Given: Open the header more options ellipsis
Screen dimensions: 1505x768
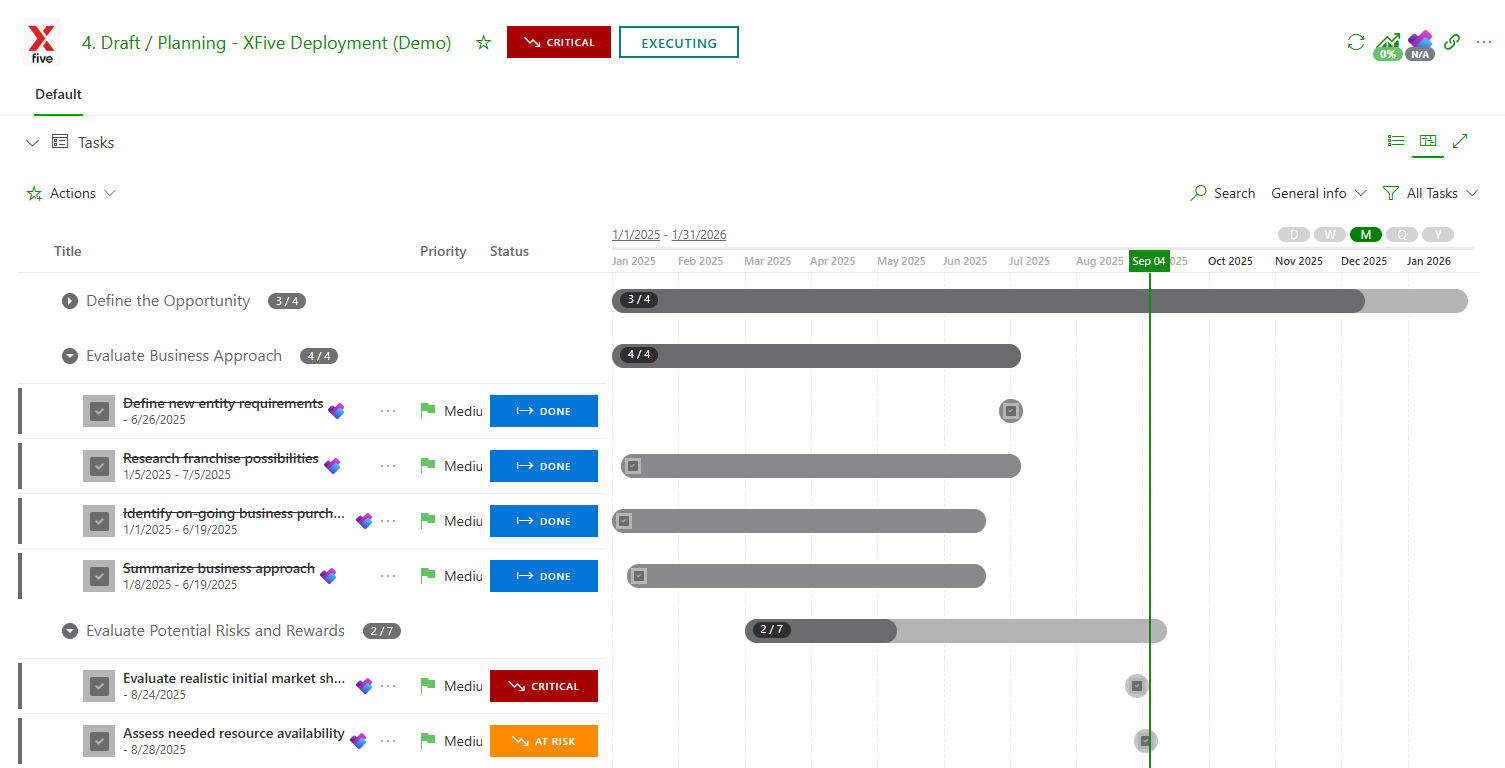Looking at the screenshot, I should pyautogui.click(x=1484, y=42).
